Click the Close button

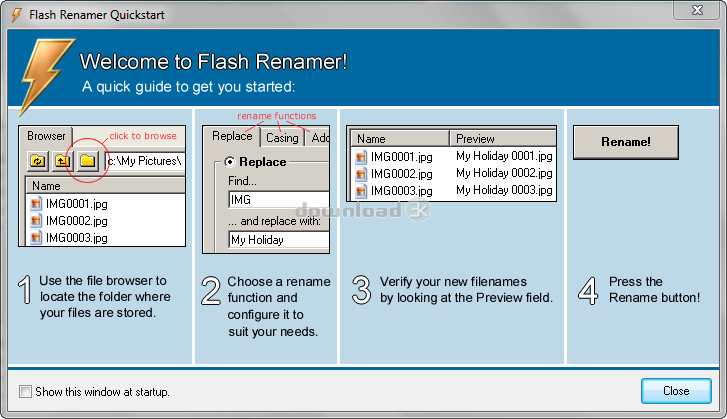(676, 391)
